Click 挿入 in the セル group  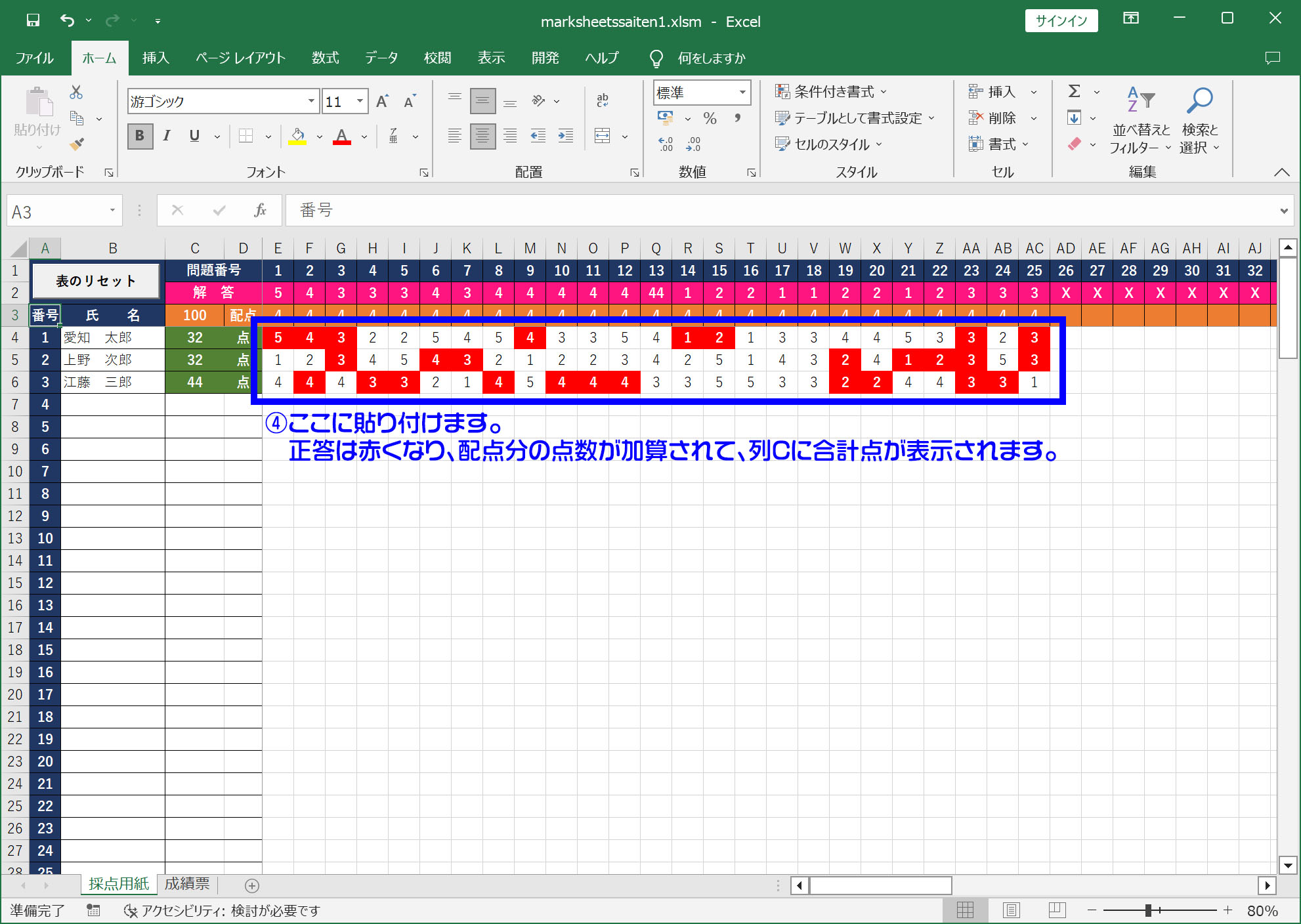tap(1002, 92)
